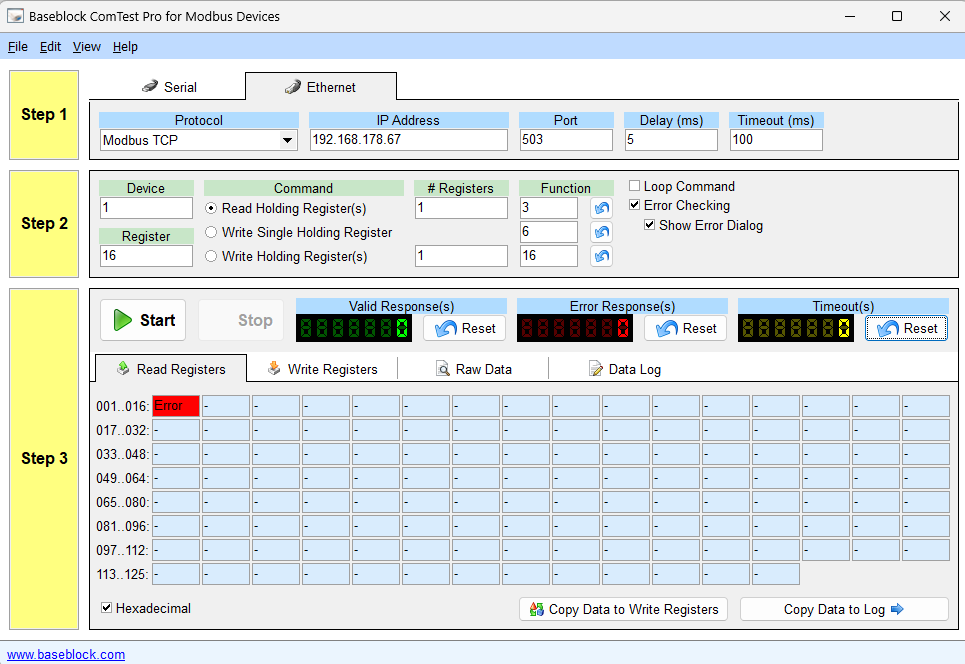Reset function code 3 to default

601,208
